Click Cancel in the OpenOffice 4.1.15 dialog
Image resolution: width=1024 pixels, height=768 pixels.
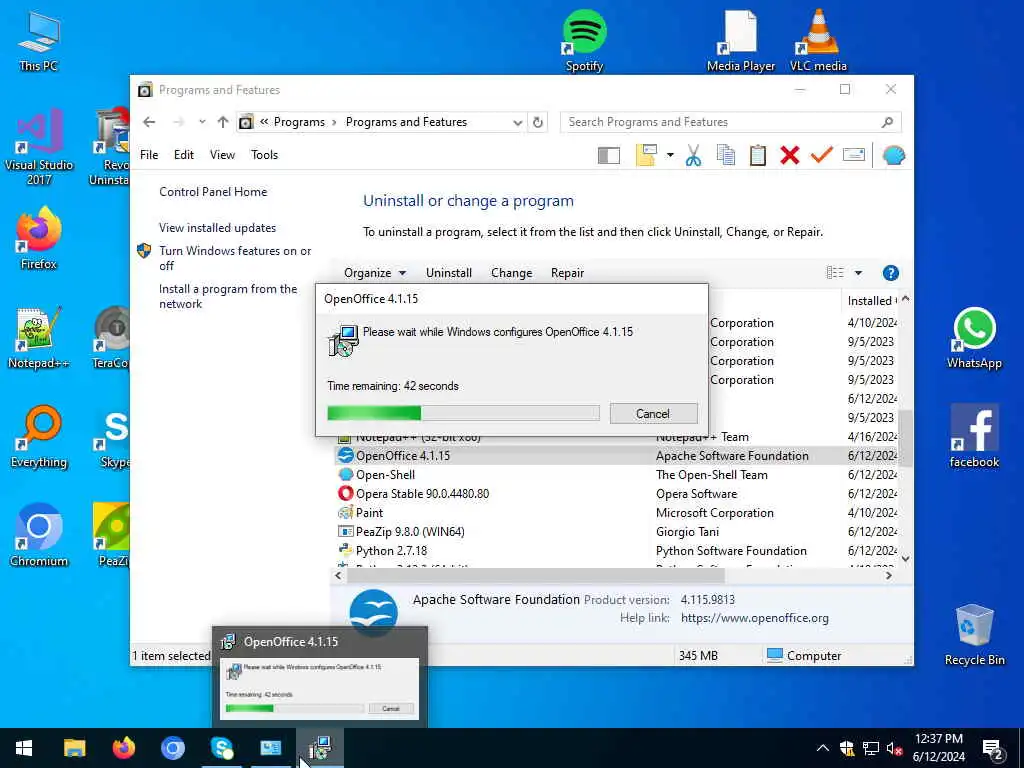pos(653,413)
